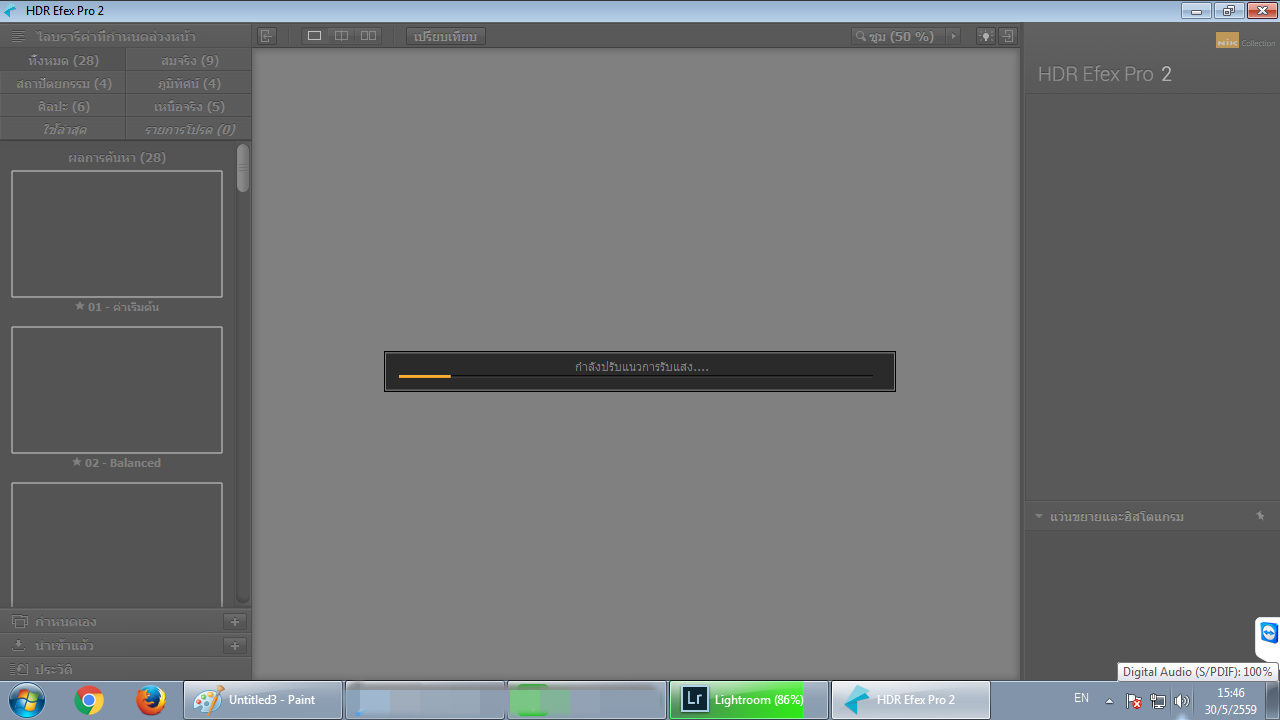Open the ประวัติ history panel

click(x=125, y=669)
